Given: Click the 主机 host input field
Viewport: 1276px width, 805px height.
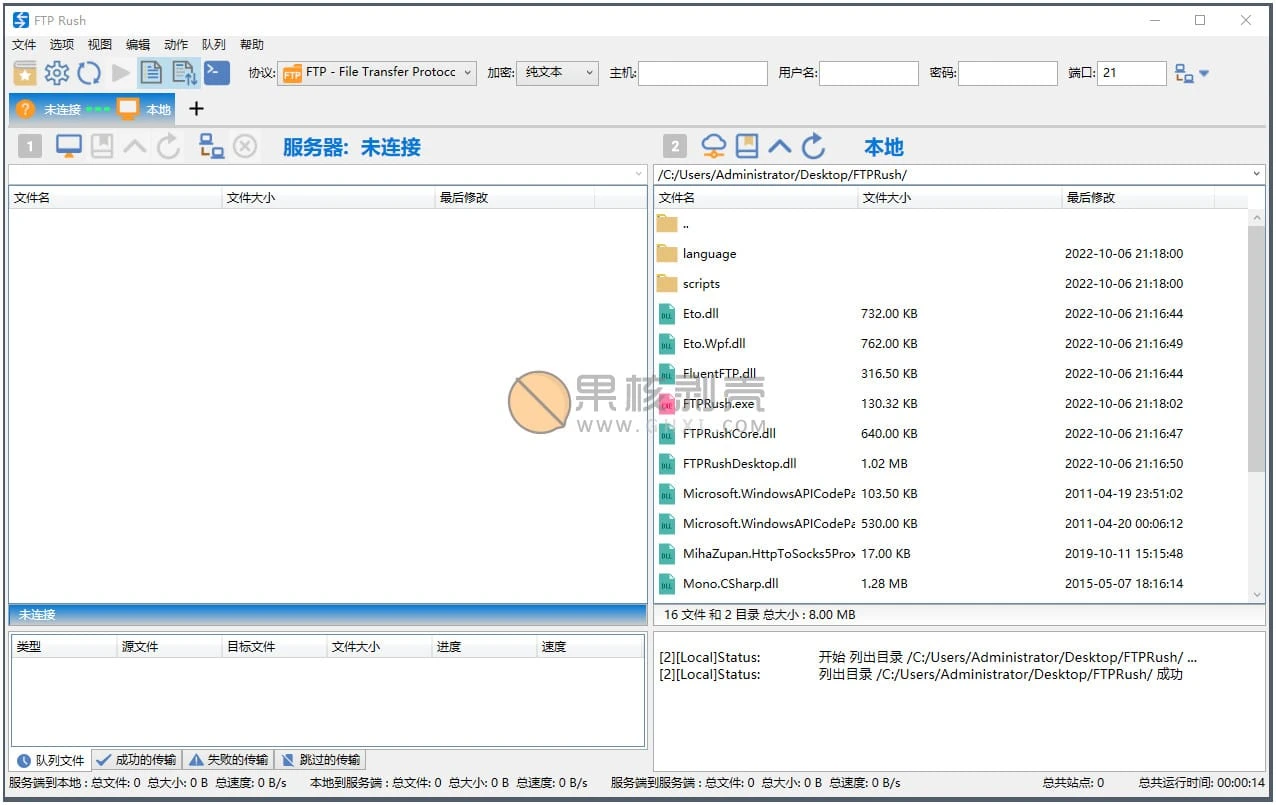Looking at the screenshot, I should [703, 73].
